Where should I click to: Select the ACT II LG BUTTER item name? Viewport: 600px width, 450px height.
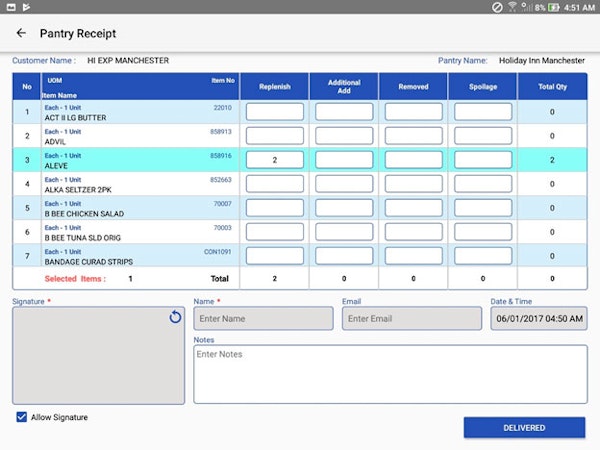(75, 117)
